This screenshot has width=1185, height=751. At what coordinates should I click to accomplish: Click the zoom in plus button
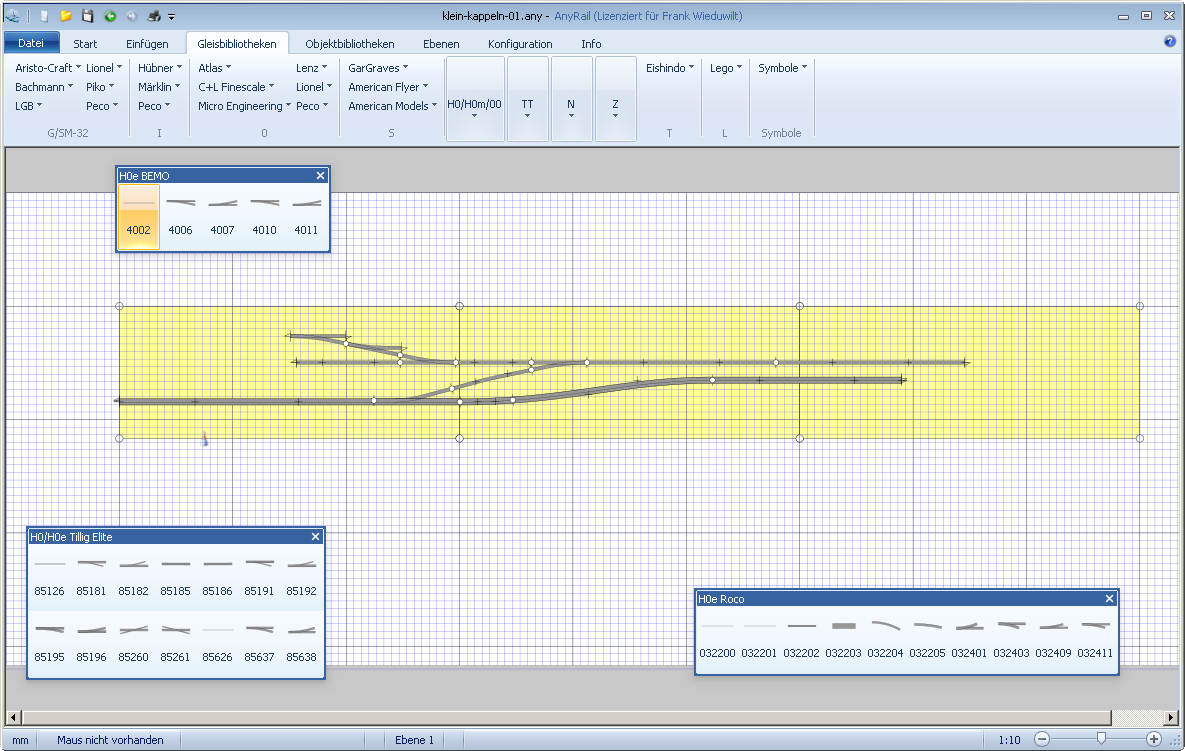click(1153, 739)
